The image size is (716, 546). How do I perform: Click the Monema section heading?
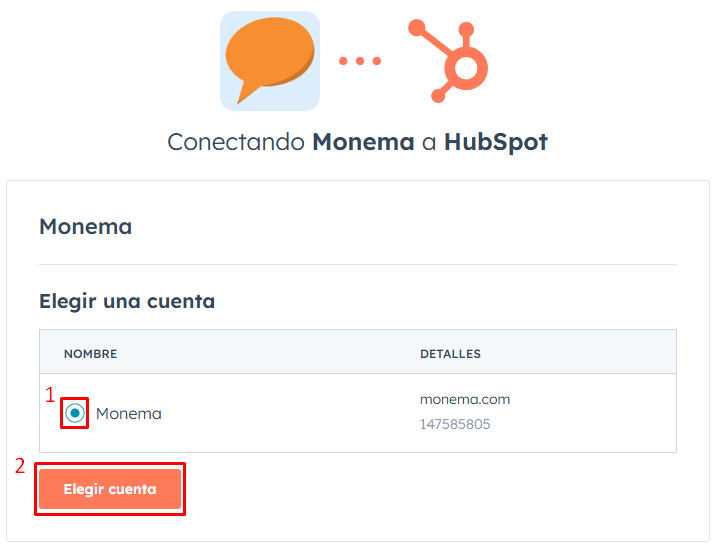pyautogui.click(x=85, y=227)
